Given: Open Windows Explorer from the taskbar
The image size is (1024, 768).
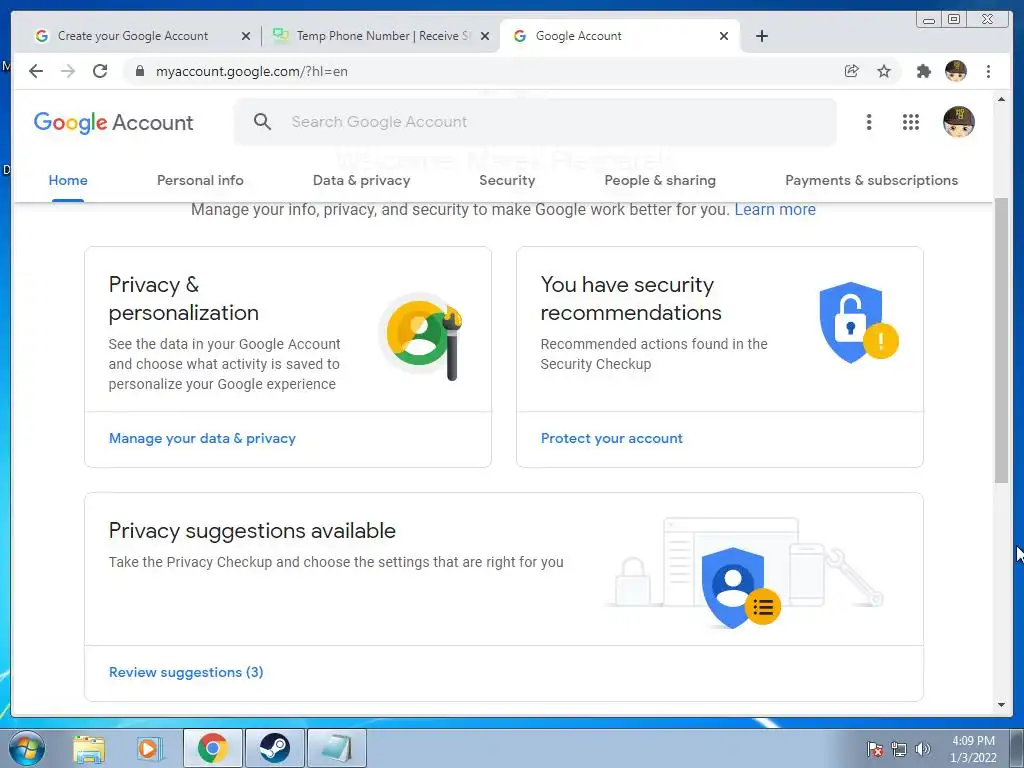Looking at the screenshot, I should pyautogui.click(x=89, y=748).
